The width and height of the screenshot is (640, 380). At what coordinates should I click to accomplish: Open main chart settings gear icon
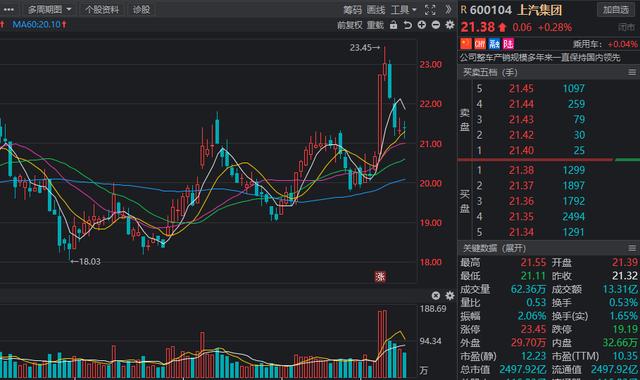click(x=450, y=25)
